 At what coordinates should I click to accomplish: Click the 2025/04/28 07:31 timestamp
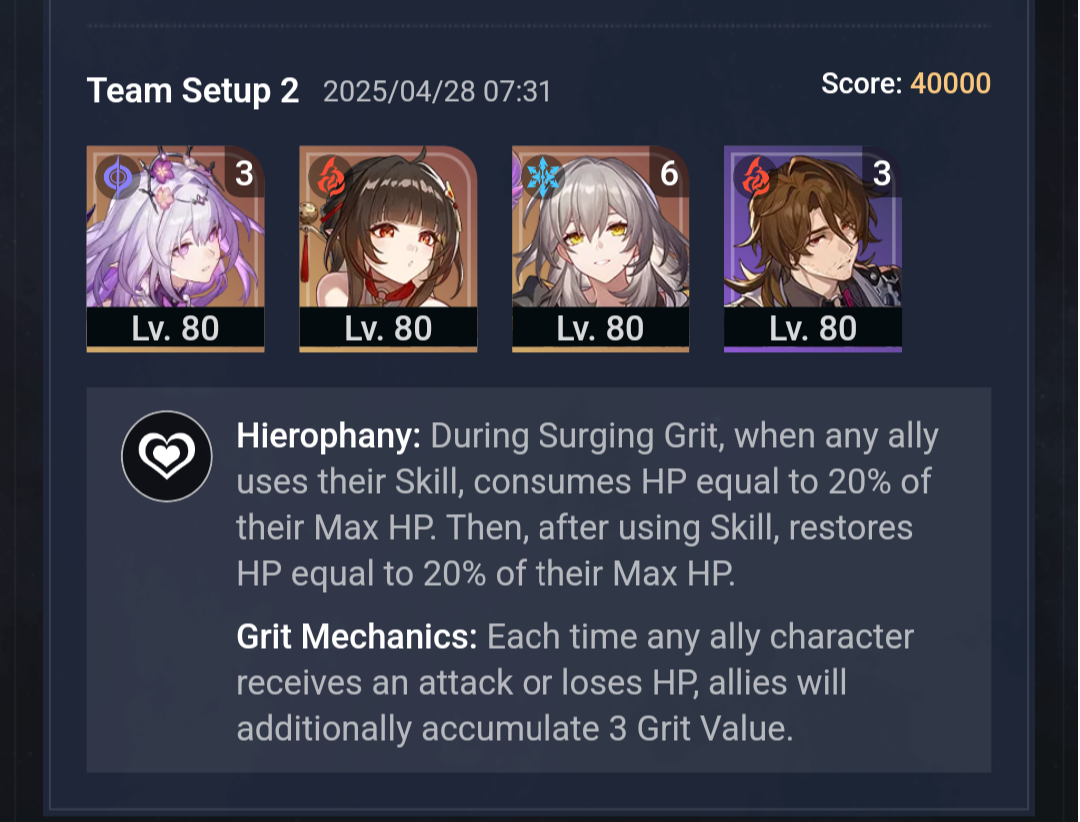[437, 92]
